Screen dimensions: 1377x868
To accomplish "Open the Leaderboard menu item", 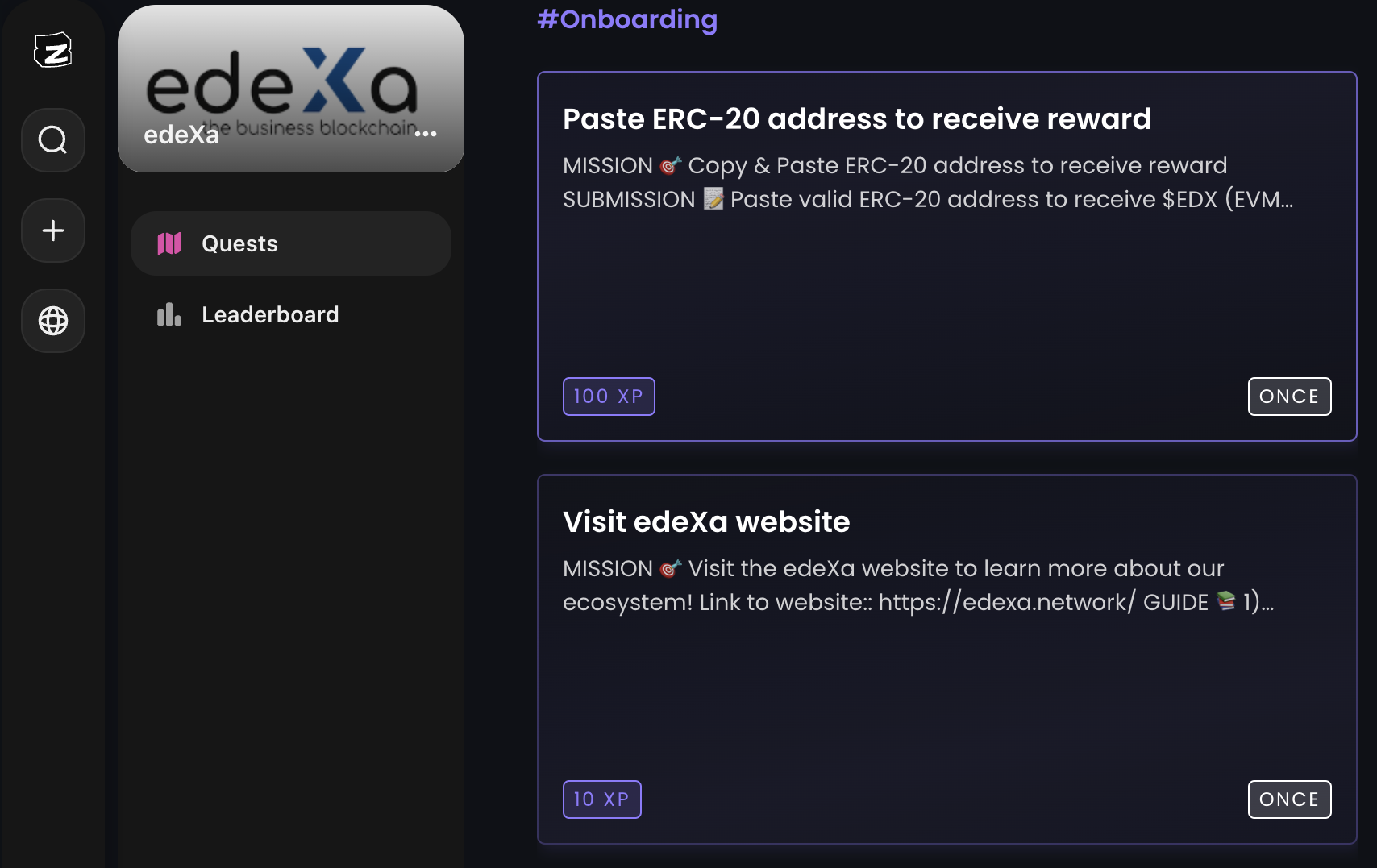I will click(x=291, y=314).
